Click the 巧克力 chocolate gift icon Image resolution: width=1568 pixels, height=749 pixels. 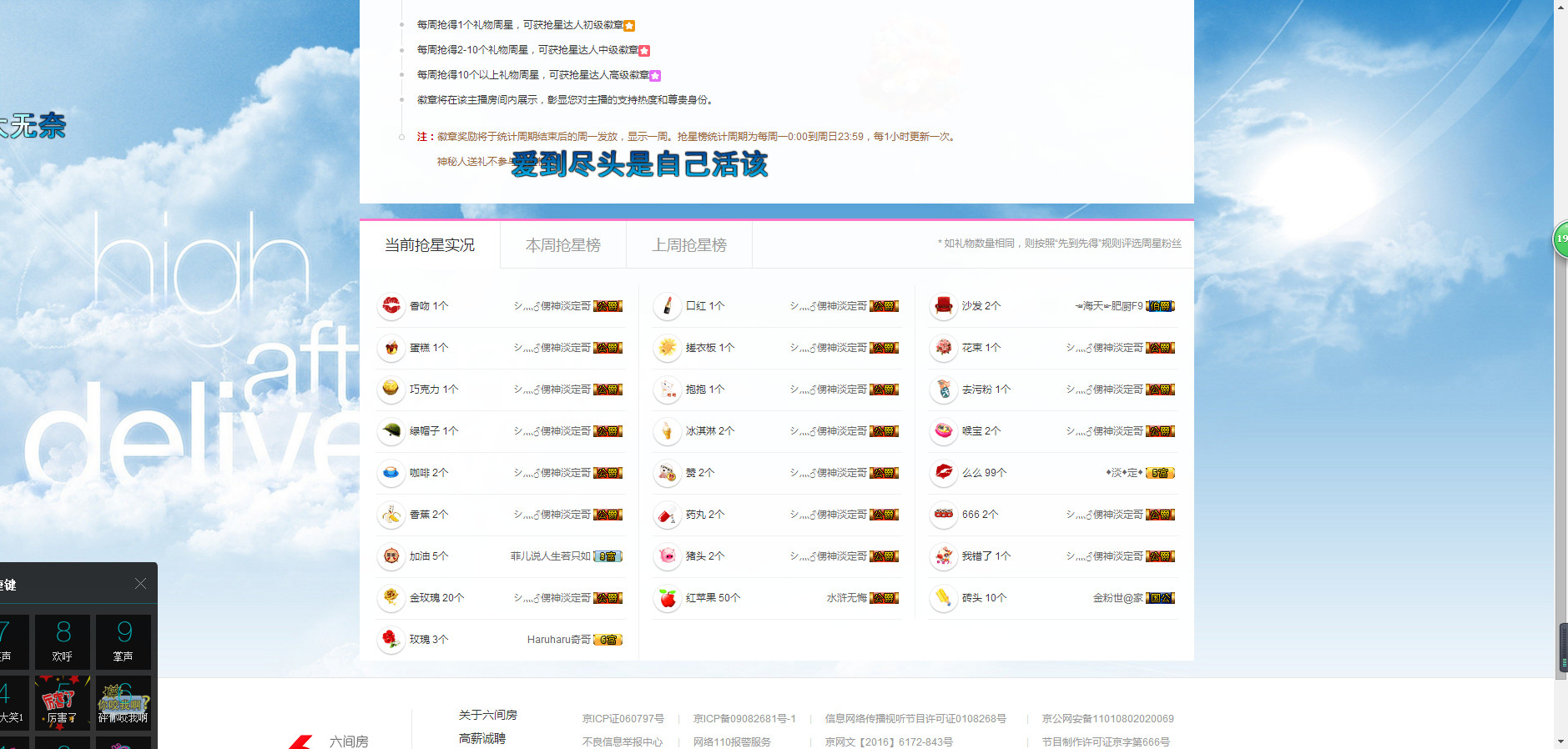[x=391, y=390]
